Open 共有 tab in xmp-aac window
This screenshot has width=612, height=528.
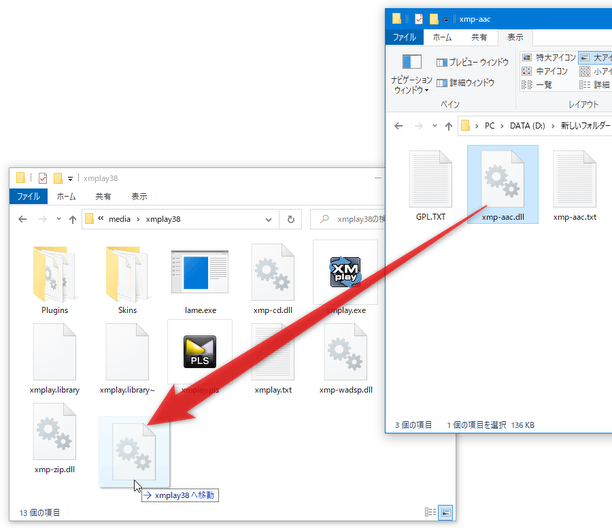479,37
